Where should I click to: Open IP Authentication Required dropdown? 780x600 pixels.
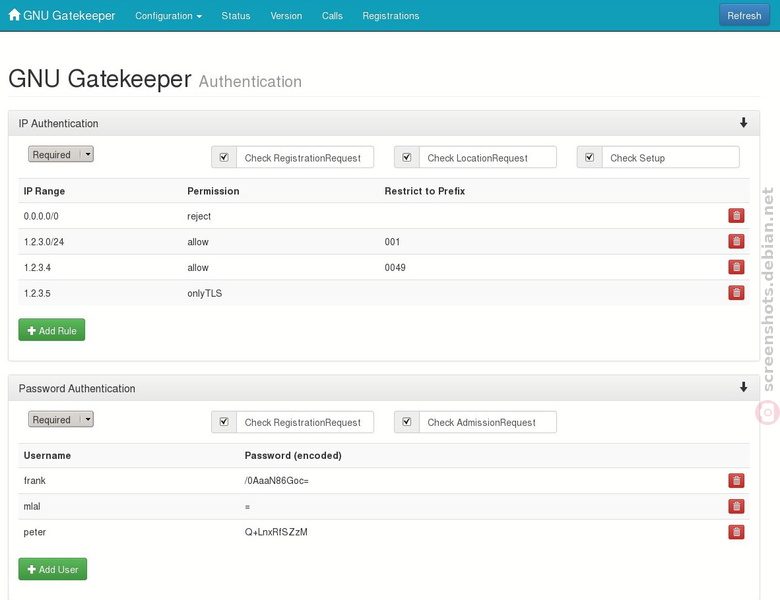61,154
